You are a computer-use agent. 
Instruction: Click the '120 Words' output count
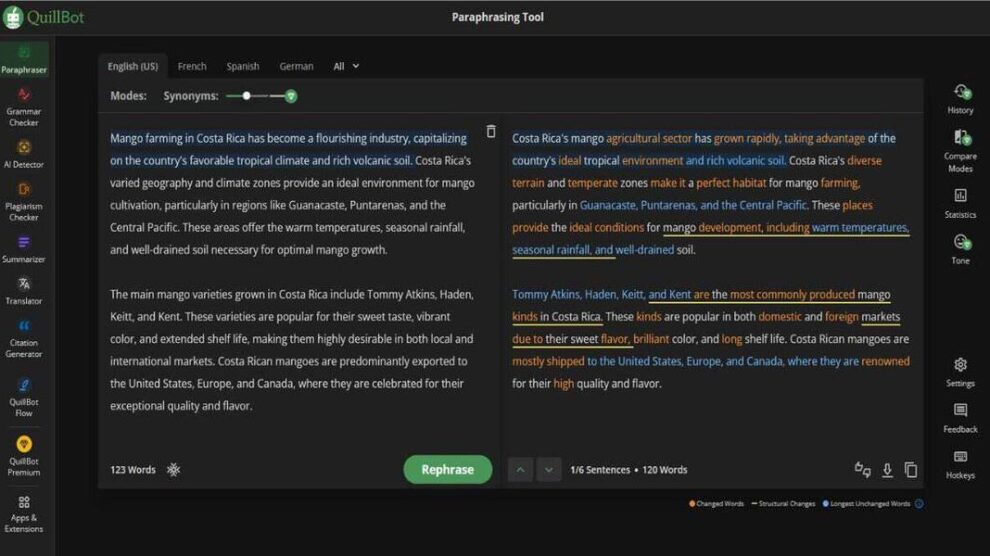click(x=664, y=470)
